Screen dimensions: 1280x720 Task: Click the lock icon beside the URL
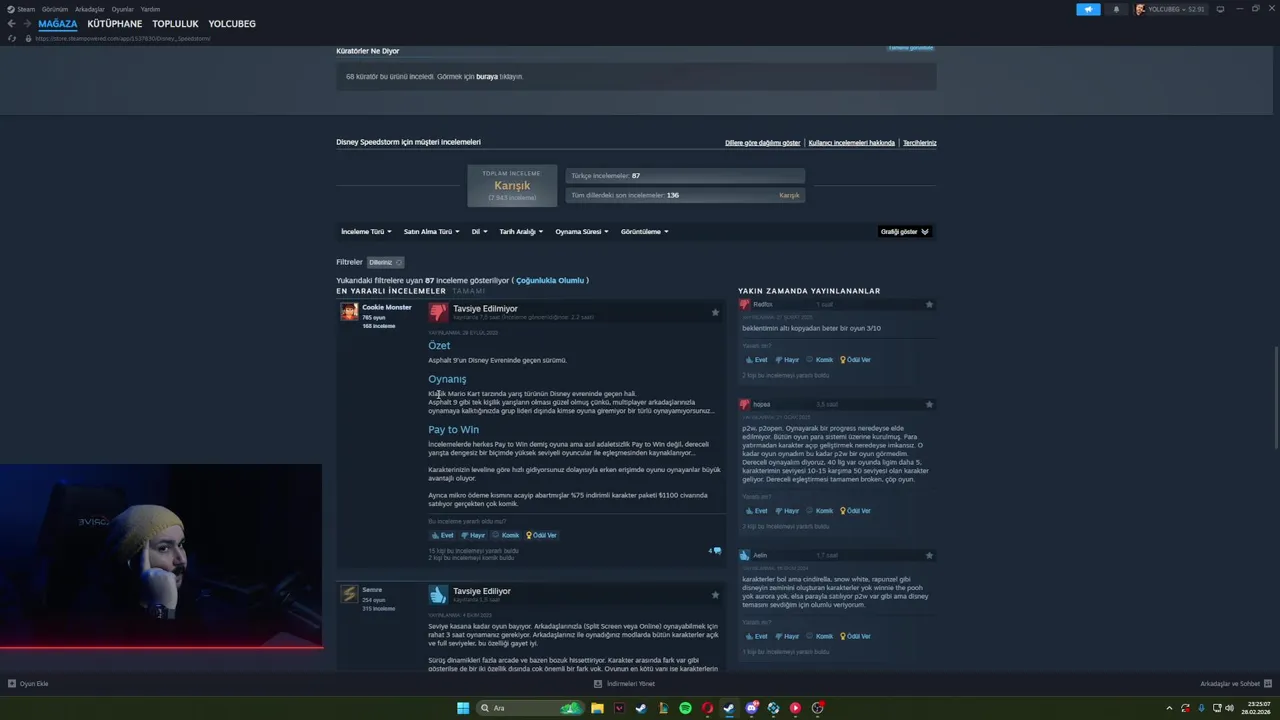tap(28, 38)
